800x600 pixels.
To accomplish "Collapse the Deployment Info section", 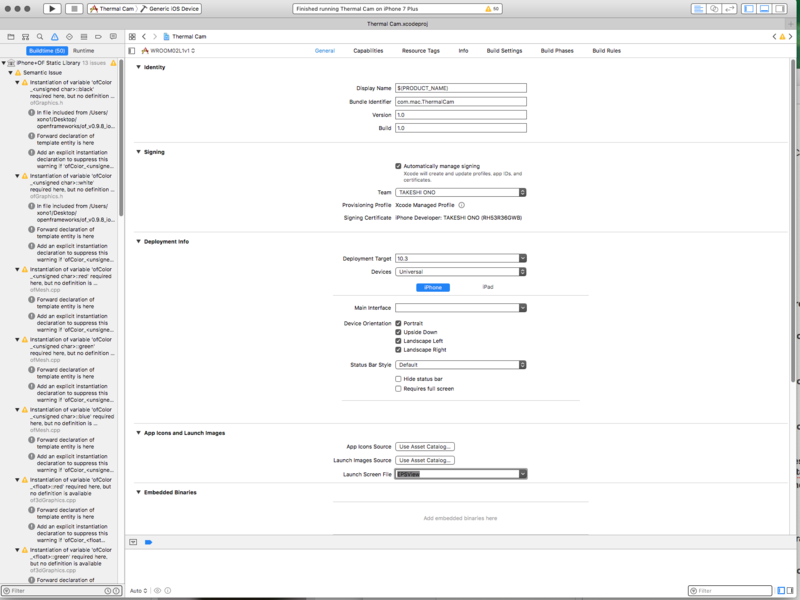I will click(x=138, y=241).
